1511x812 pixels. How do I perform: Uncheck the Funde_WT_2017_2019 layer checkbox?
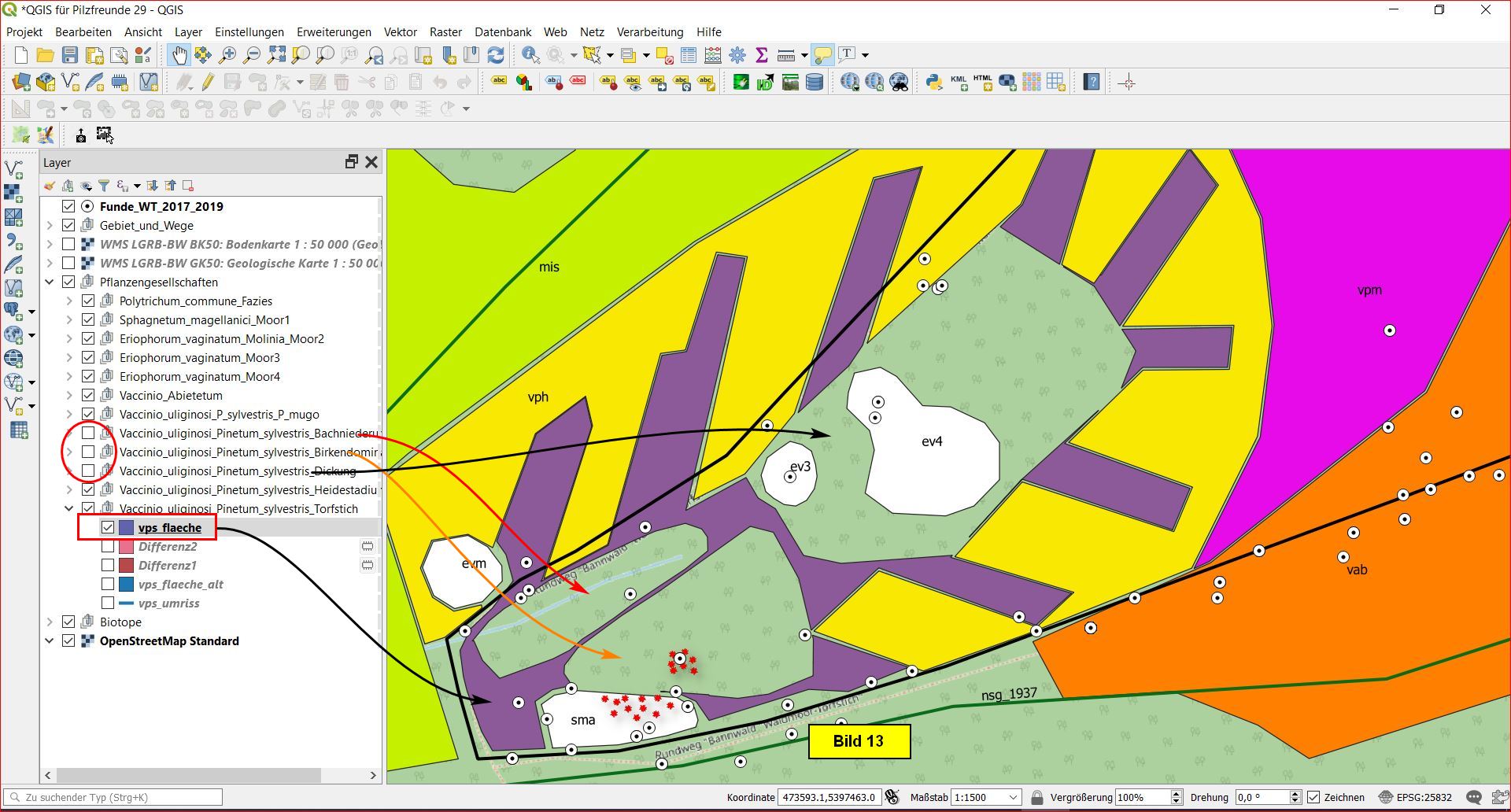pos(68,206)
